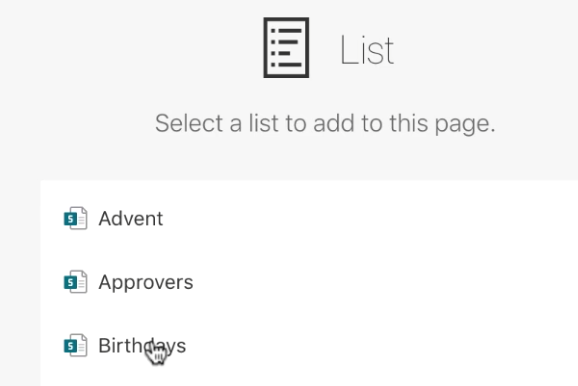Click the SharePoint list icon beside Approvers
The width and height of the screenshot is (578, 386).
pyautogui.click(x=76, y=282)
